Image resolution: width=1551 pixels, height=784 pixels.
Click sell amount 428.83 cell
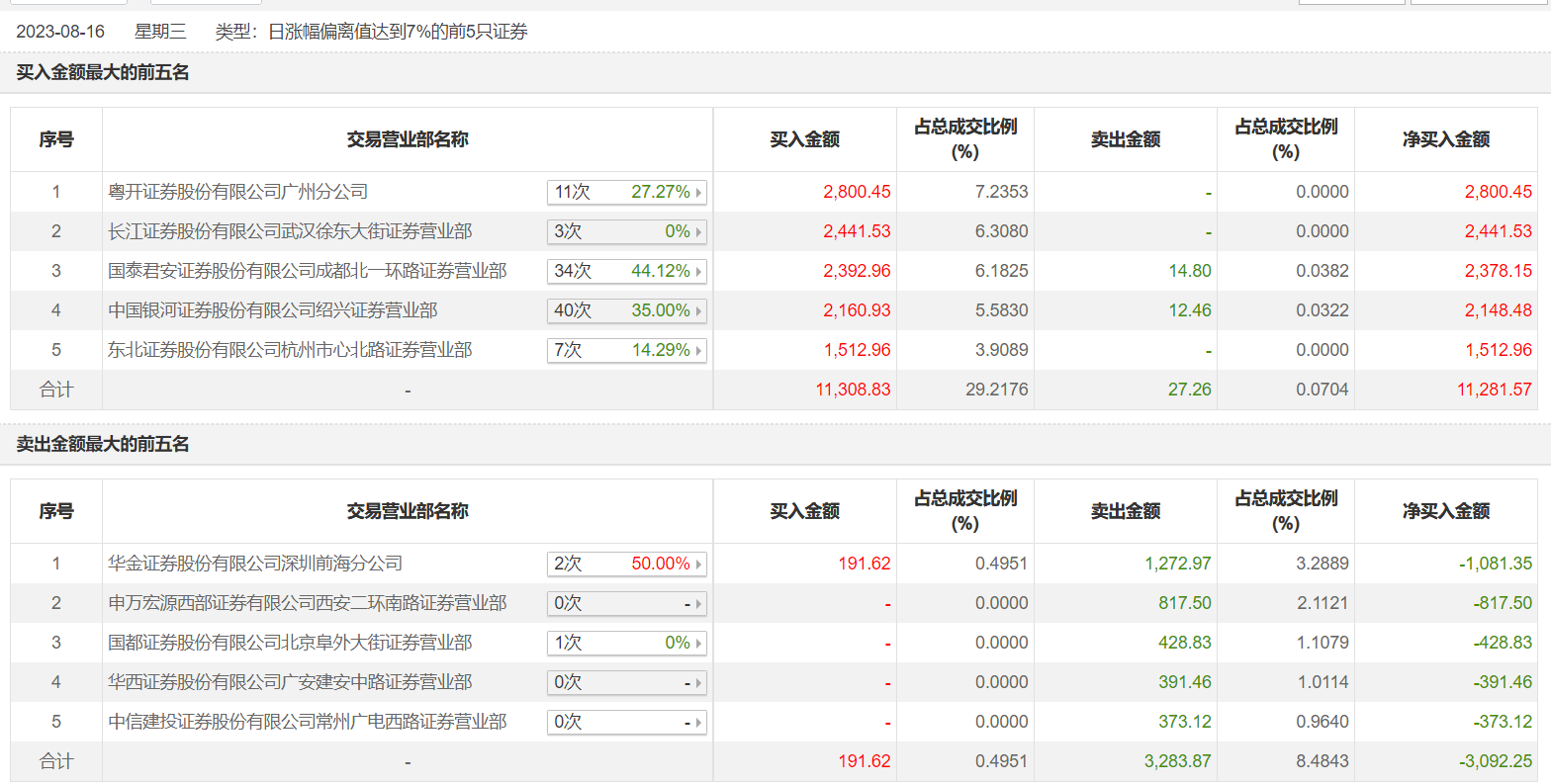pyautogui.click(x=1185, y=643)
